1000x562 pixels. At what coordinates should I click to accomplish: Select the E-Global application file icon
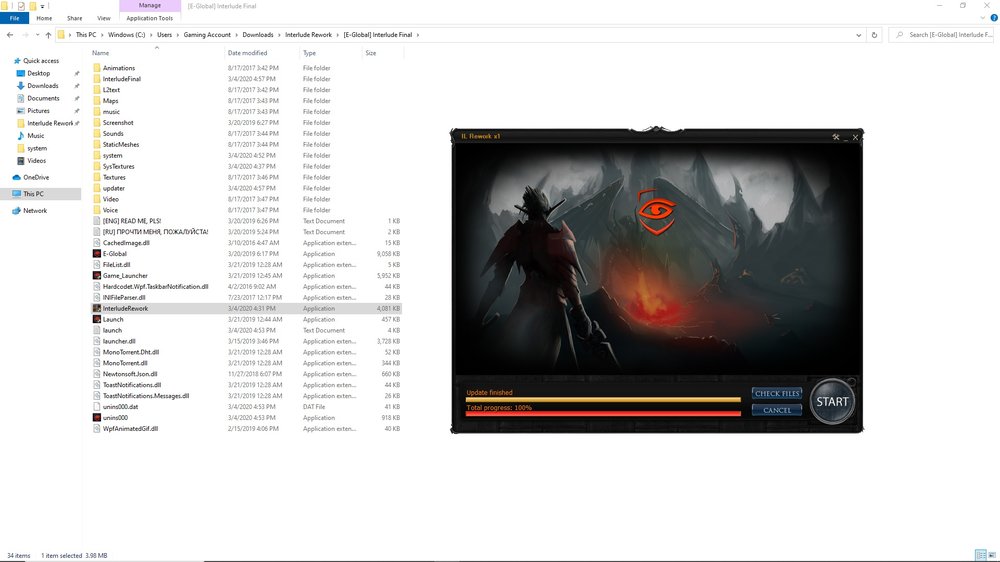tap(96, 254)
